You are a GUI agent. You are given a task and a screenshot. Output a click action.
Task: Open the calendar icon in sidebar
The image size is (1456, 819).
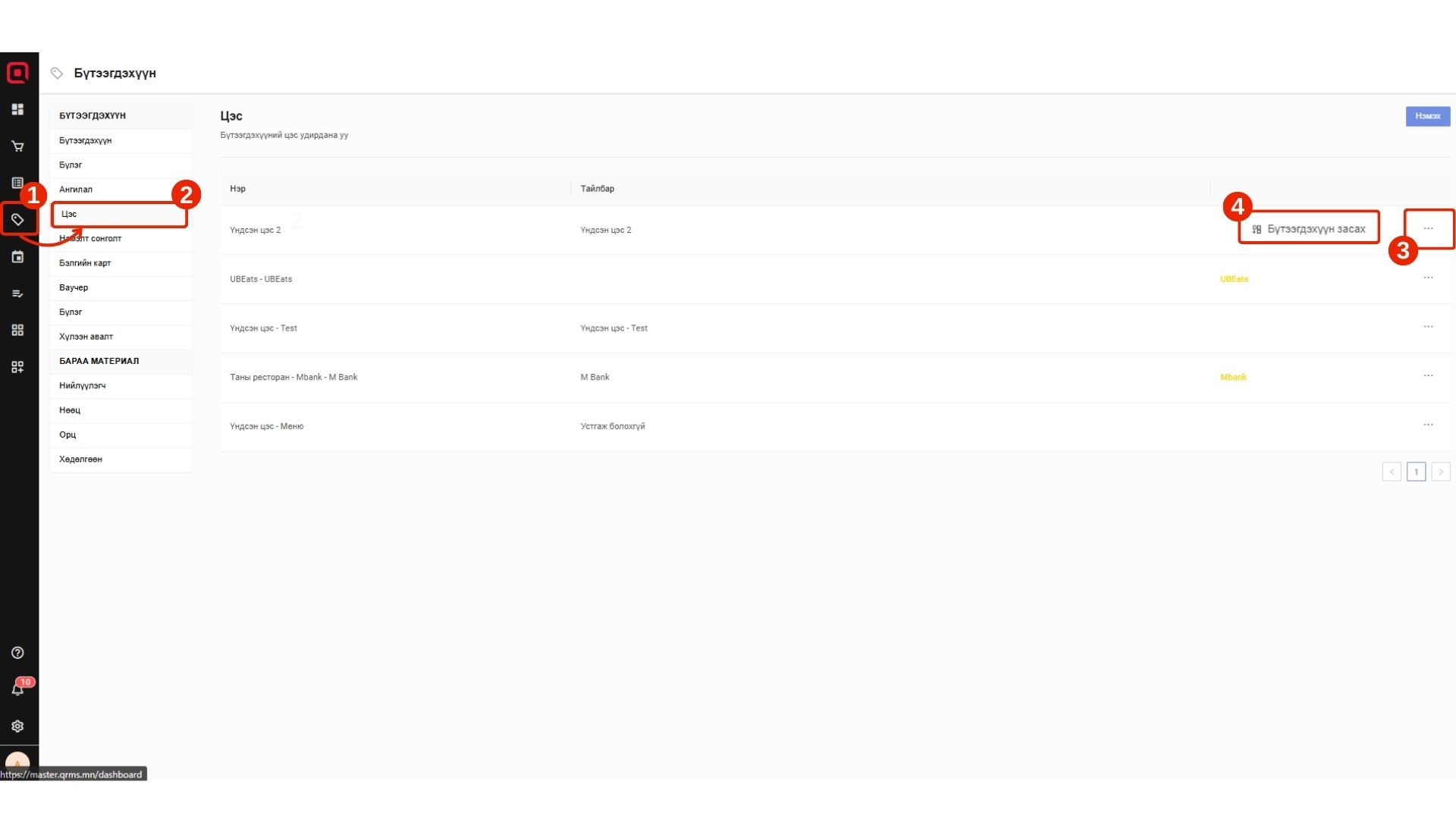tap(17, 257)
